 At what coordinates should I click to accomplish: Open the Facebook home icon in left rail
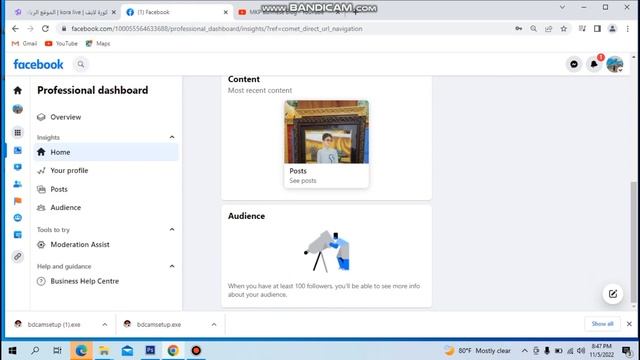click(18, 90)
